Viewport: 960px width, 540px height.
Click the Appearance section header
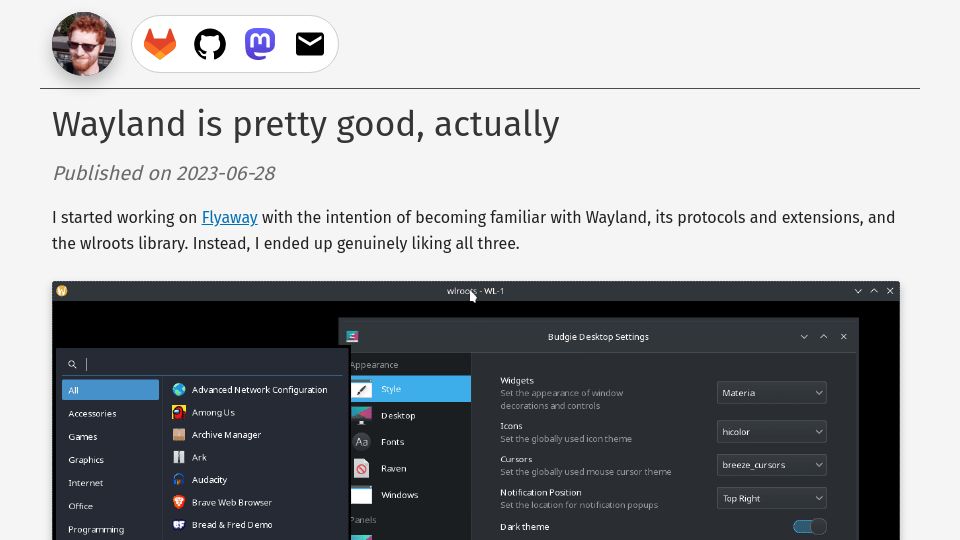tap(374, 365)
